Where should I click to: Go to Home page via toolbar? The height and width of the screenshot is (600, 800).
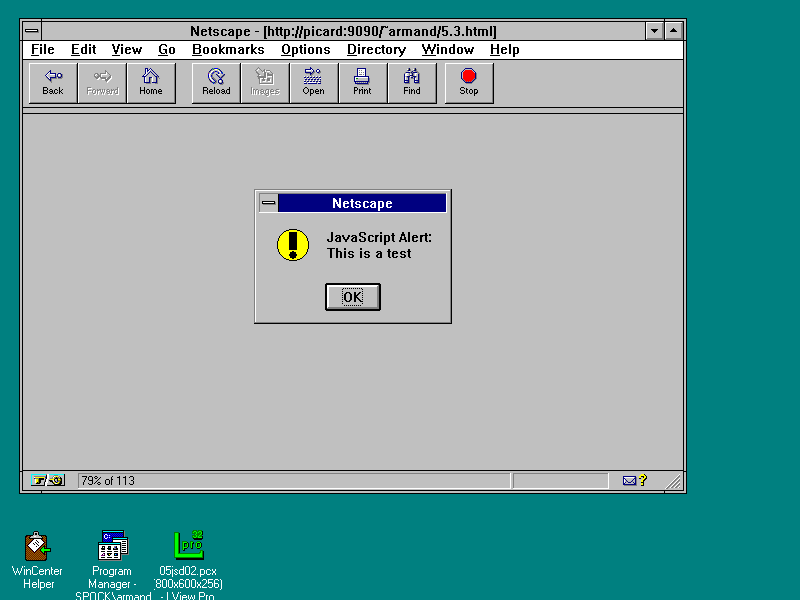151,82
